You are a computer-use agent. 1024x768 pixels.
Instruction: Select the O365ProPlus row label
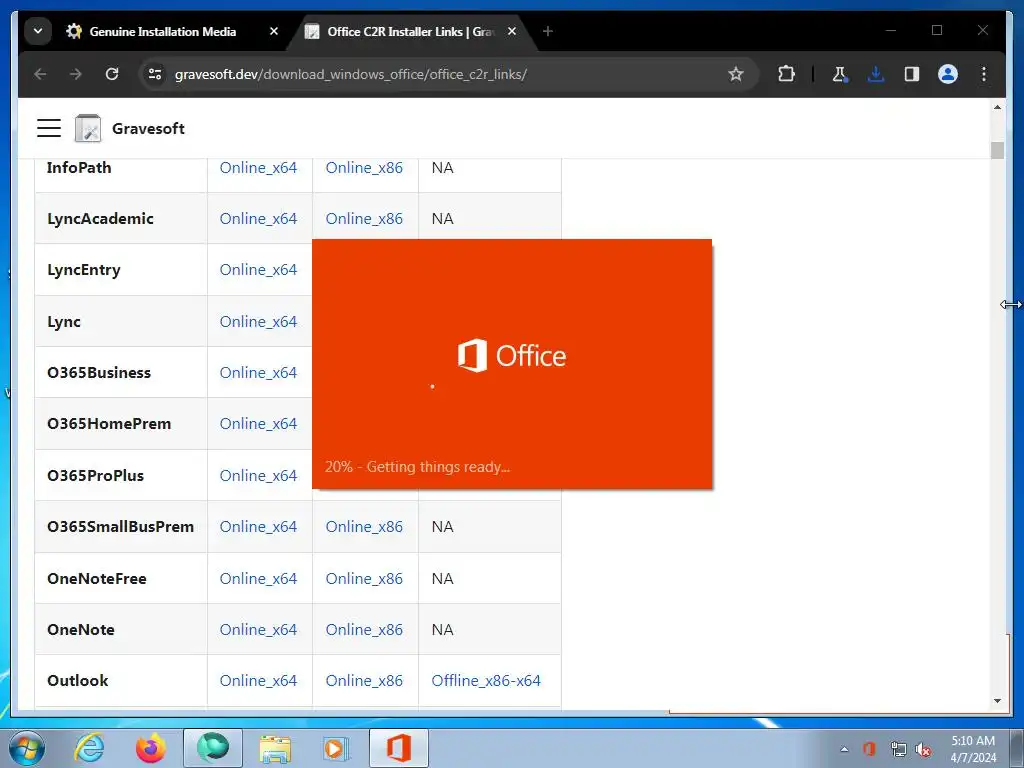(x=95, y=475)
